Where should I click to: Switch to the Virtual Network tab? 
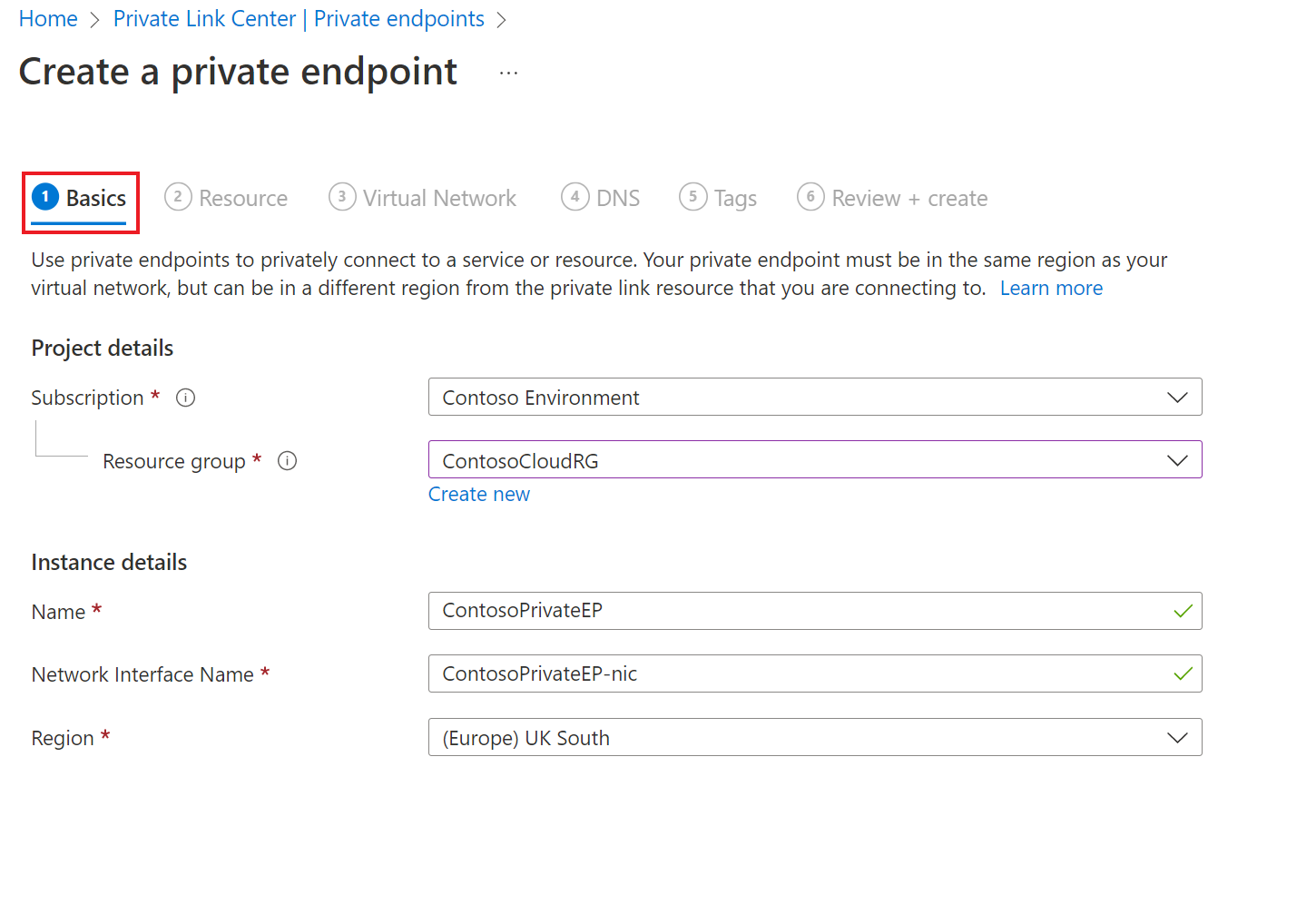click(x=423, y=197)
